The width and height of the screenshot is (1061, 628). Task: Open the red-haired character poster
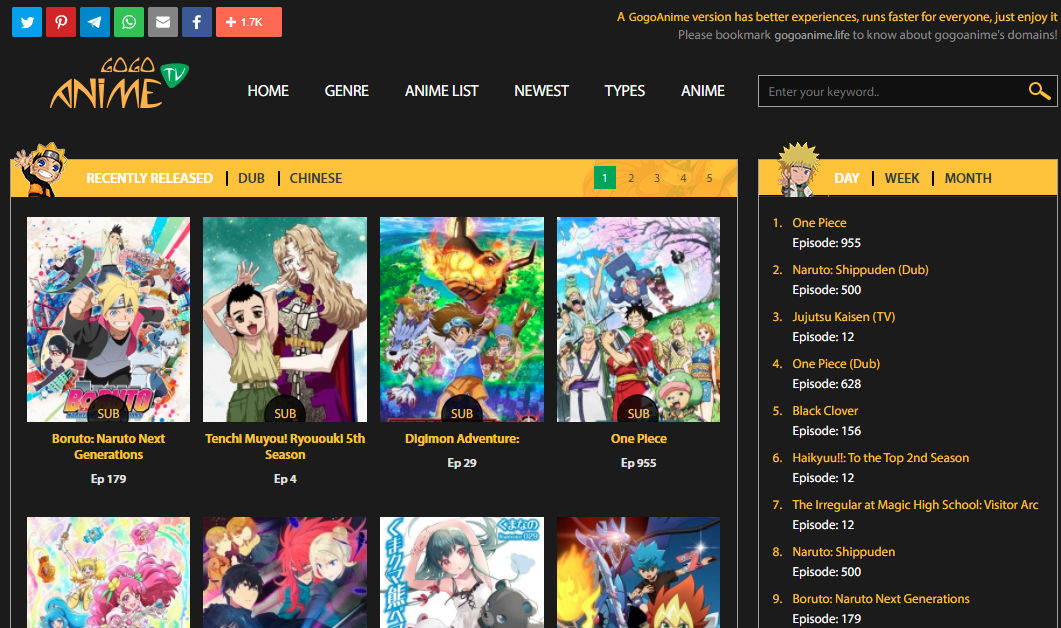pyautogui.click(x=285, y=573)
